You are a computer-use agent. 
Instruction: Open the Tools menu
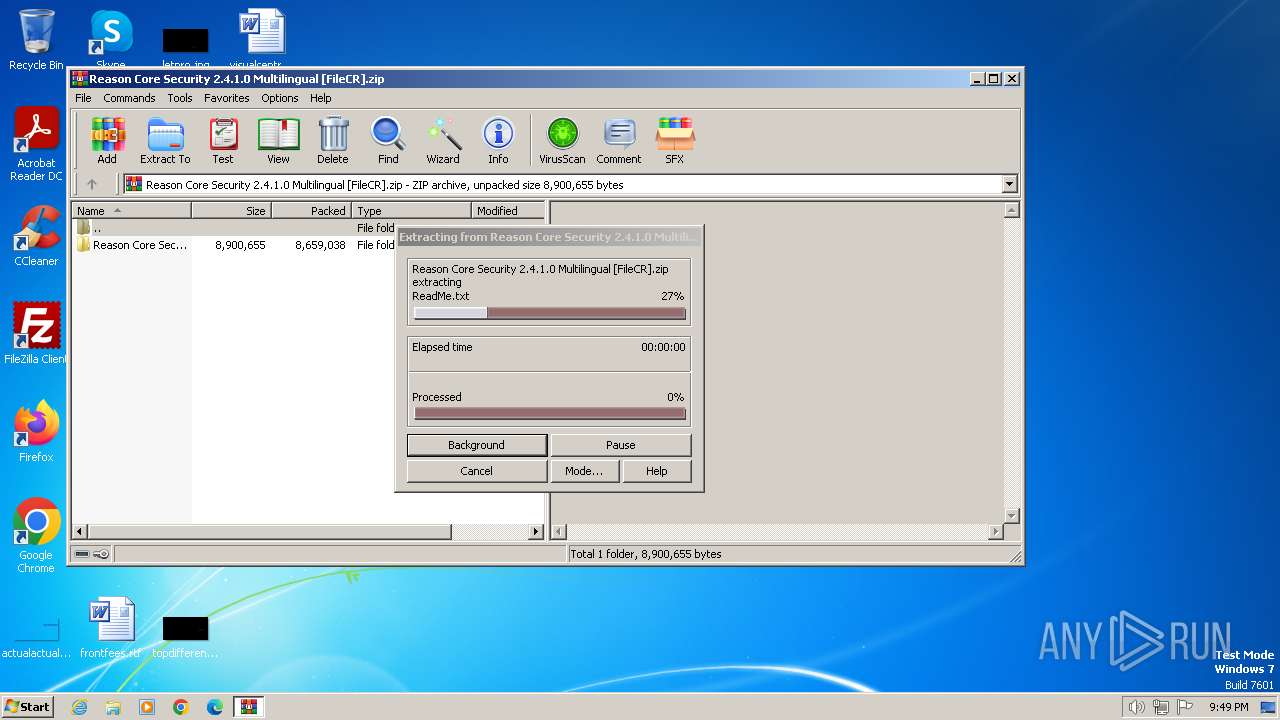click(180, 98)
